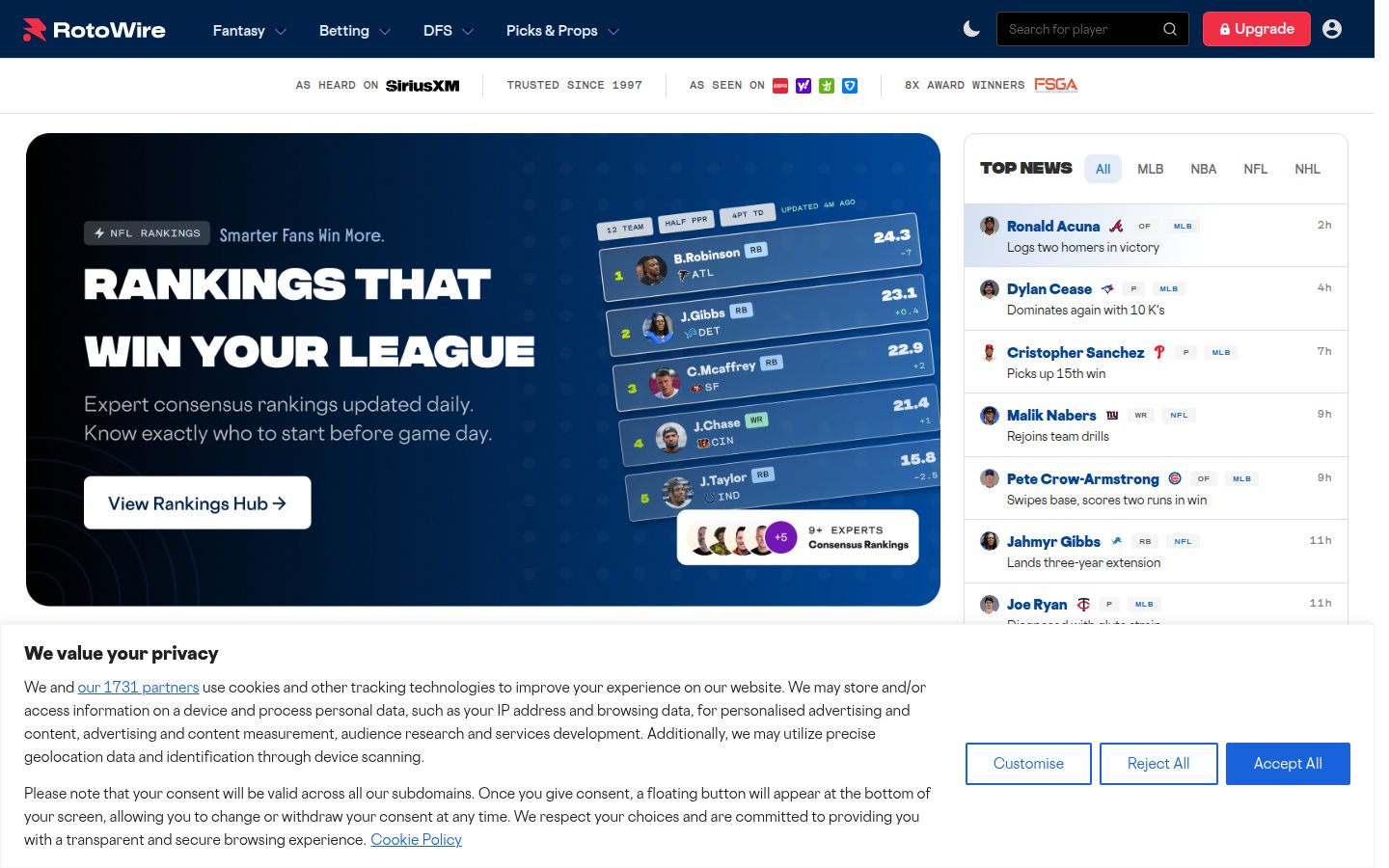Click Ronald Acuna's player headshot

tap(990, 226)
